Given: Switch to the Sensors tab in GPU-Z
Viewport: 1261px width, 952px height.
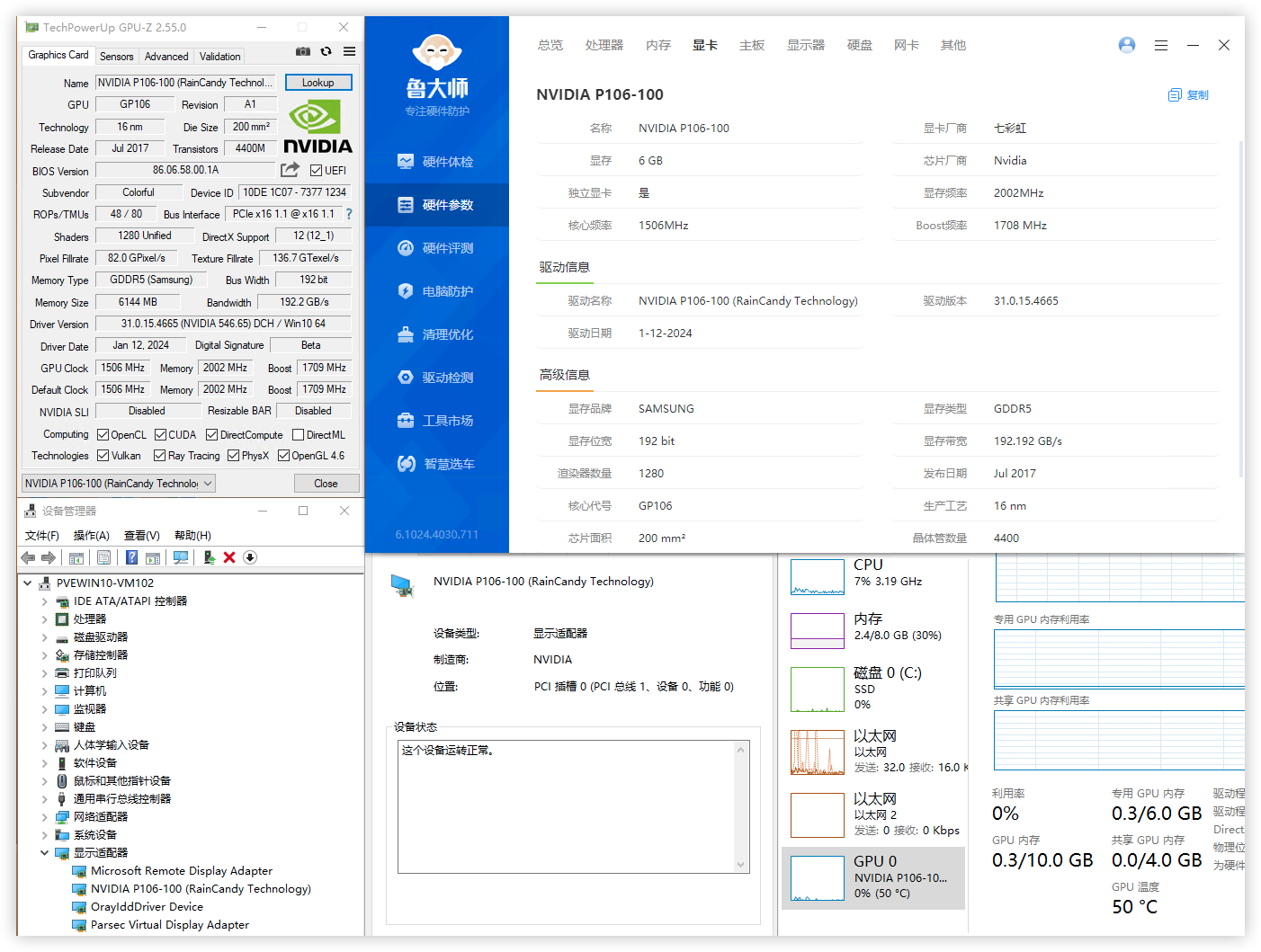Looking at the screenshot, I should (x=116, y=56).
